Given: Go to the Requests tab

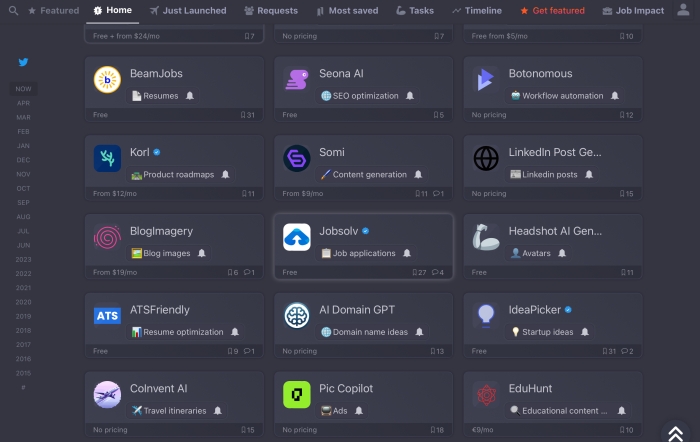Looking at the screenshot, I should coord(271,10).
